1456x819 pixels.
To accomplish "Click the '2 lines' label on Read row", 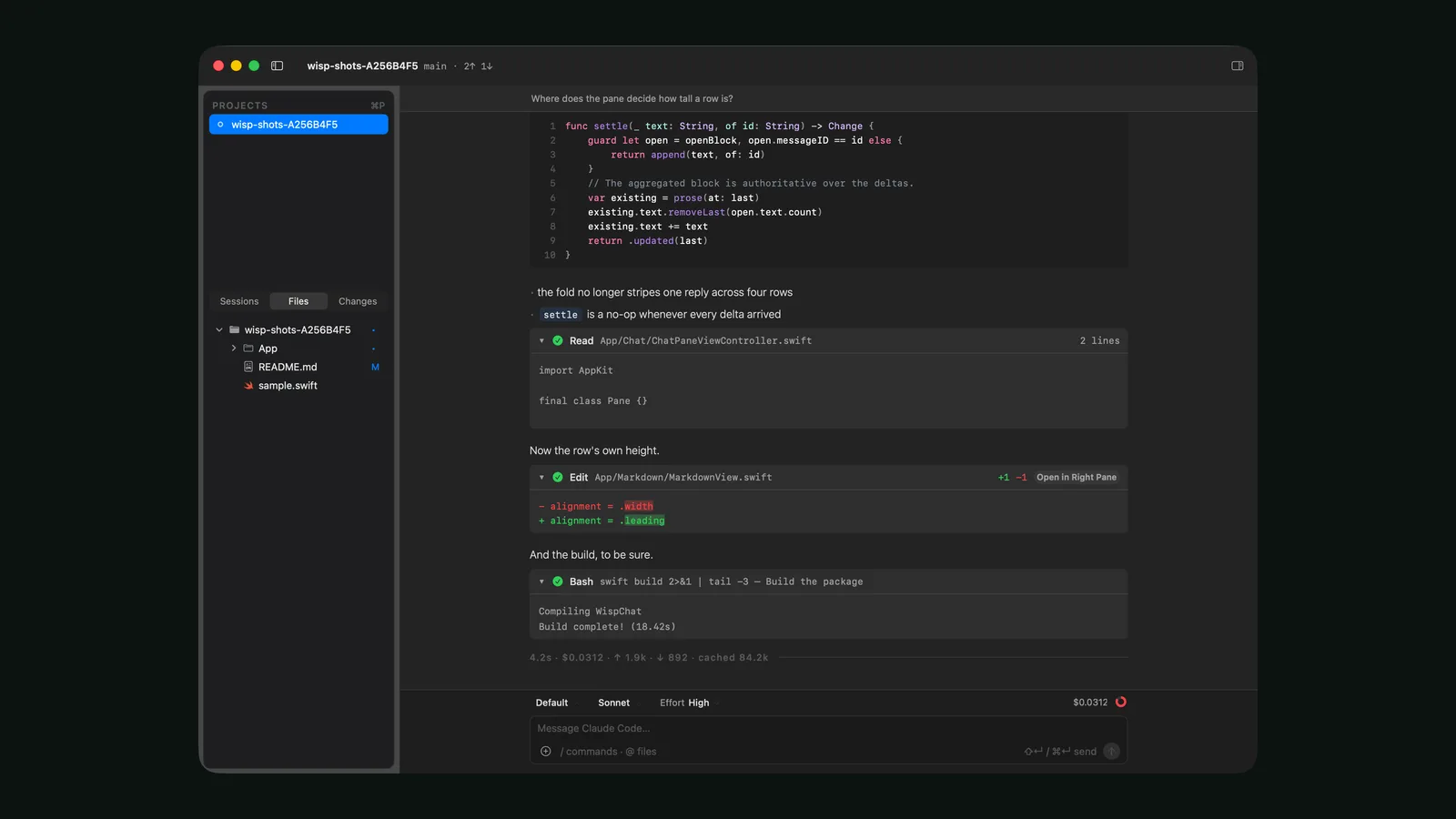I will coord(1100,340).
